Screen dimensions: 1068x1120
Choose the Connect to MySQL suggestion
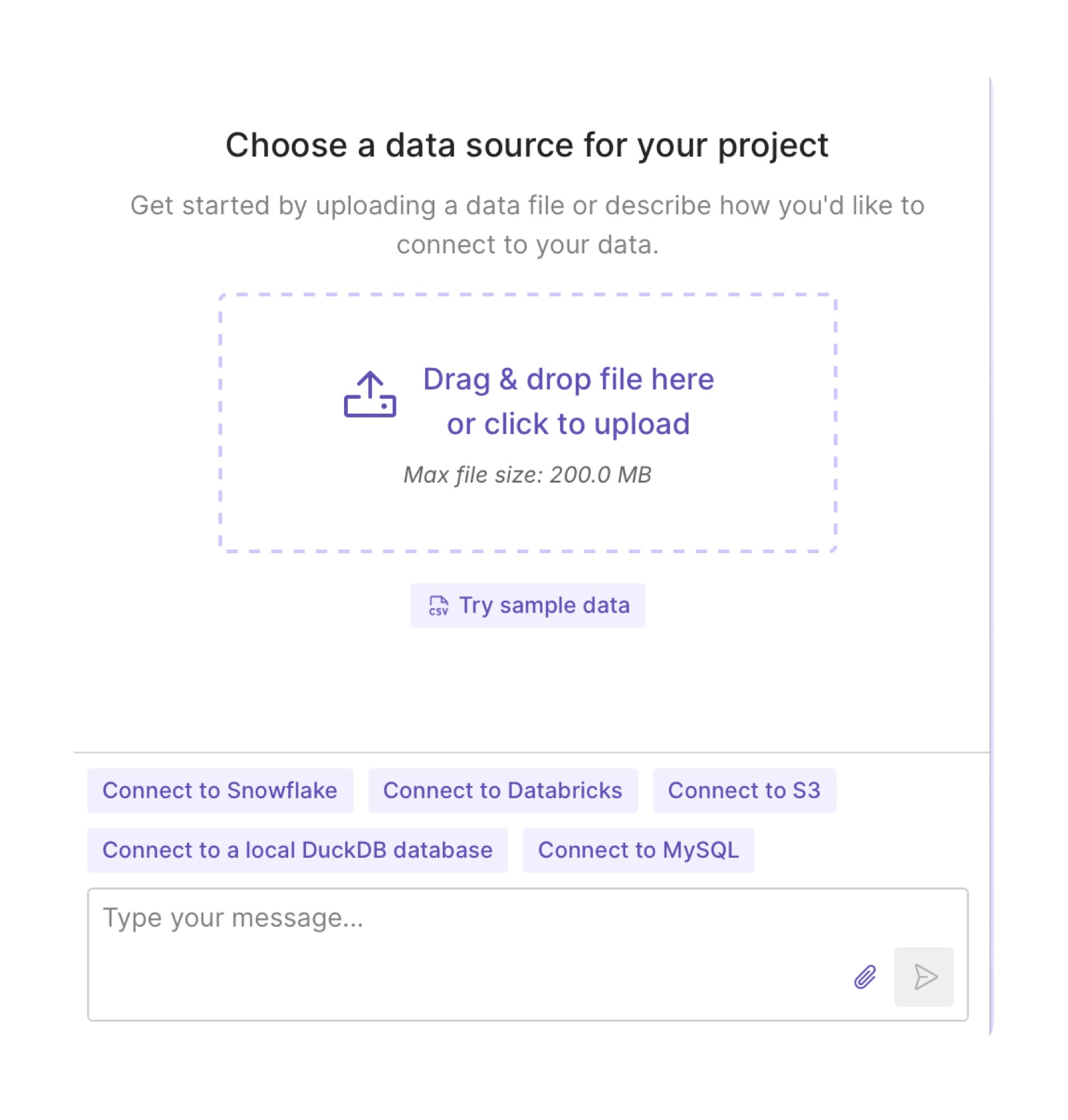638,850
